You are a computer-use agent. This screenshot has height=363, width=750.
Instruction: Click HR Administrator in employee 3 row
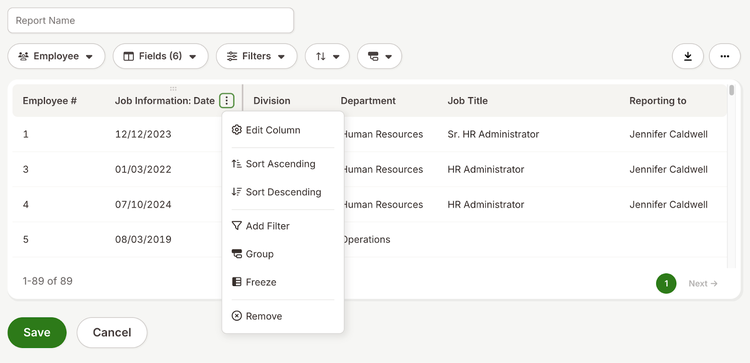tap(486, 169)
